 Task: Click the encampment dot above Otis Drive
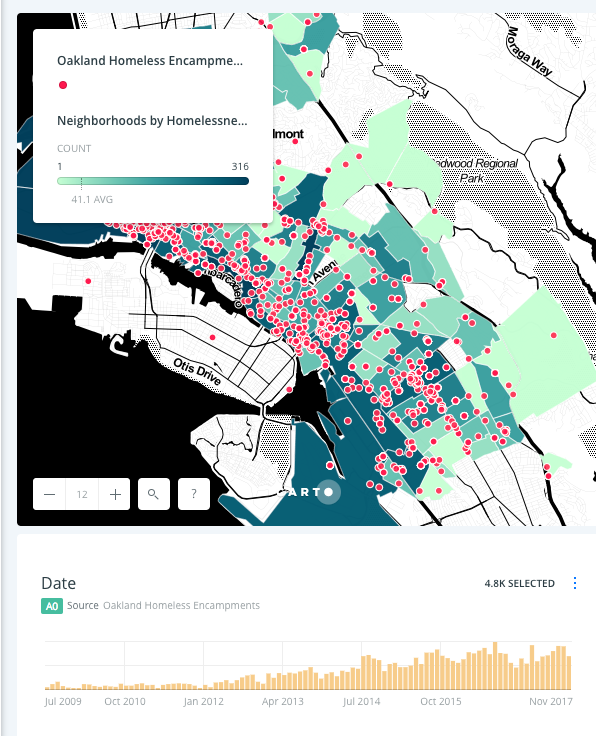(x=213, y=337)
